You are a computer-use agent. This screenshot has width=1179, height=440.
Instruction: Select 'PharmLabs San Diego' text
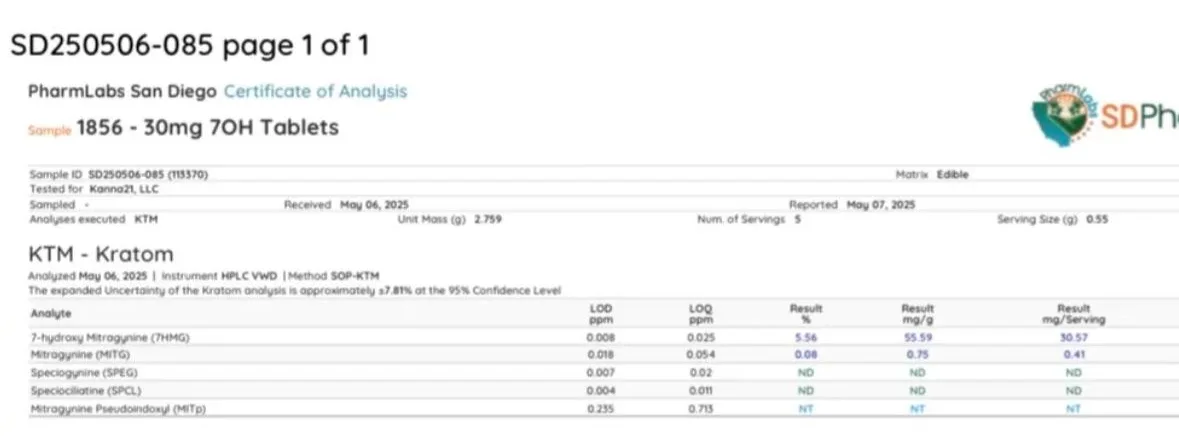(123, 92)
